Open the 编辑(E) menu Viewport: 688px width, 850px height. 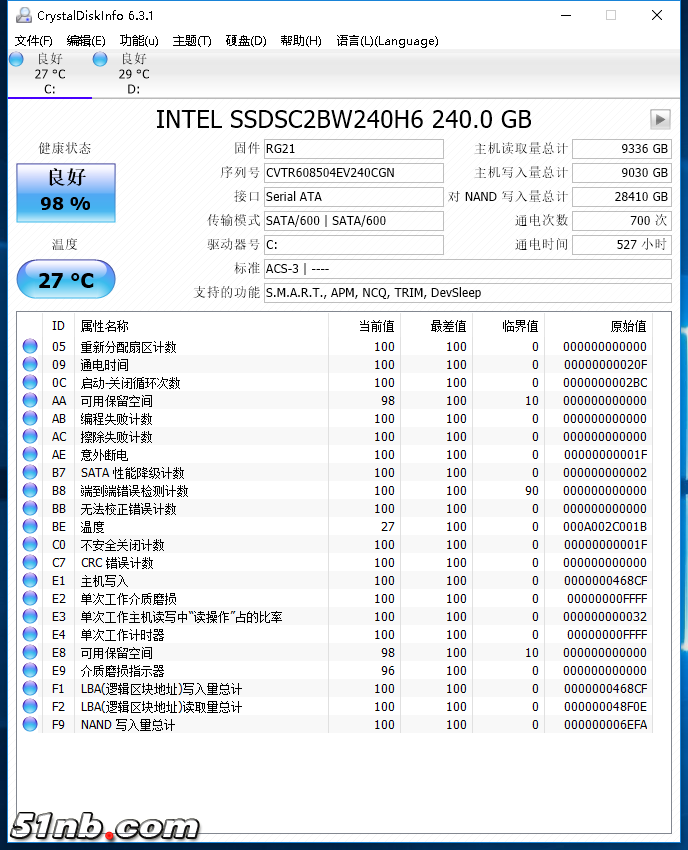tap(86, 41)
